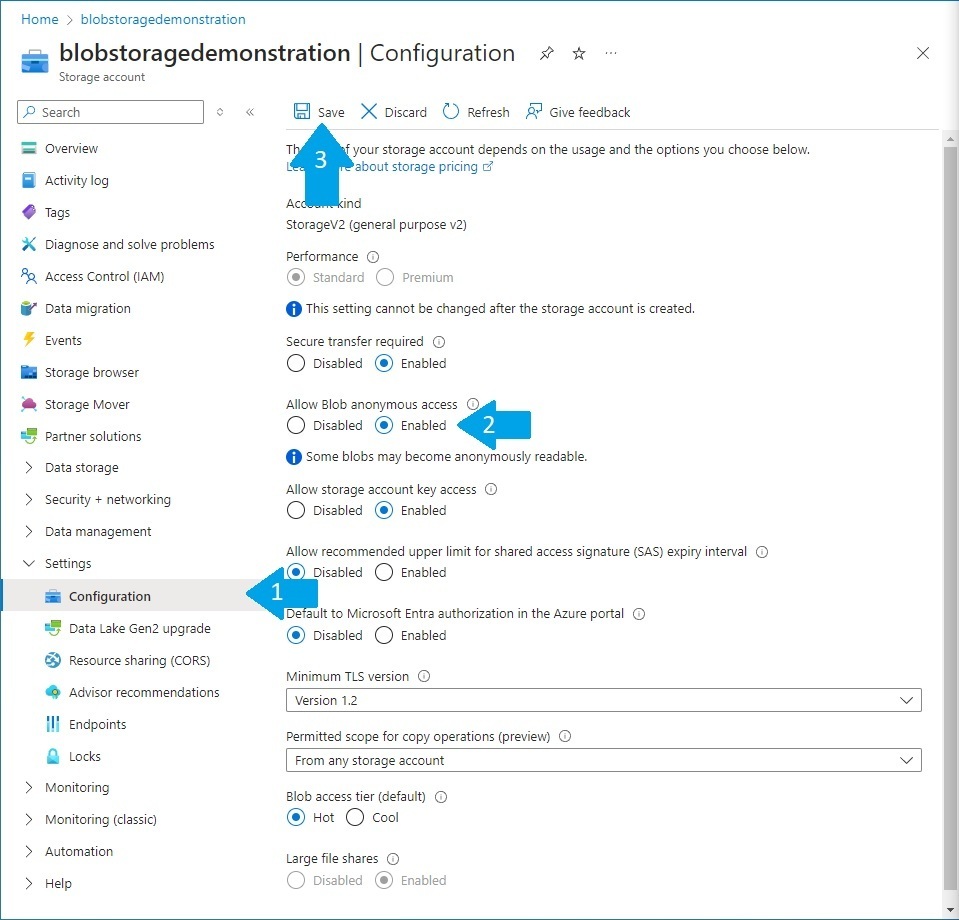Expand the Automation section

click(x=29, y=851)
